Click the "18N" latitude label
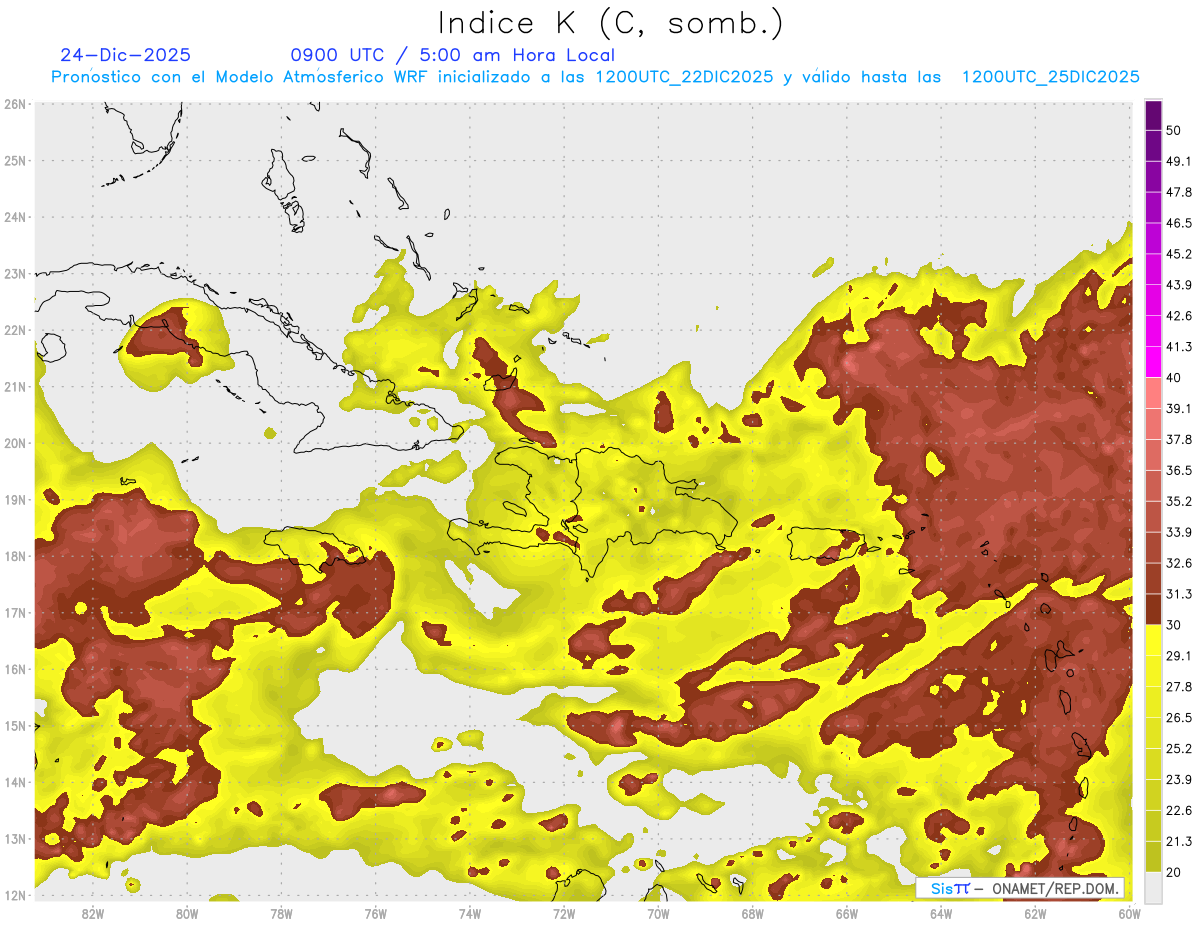 (15, 556)
